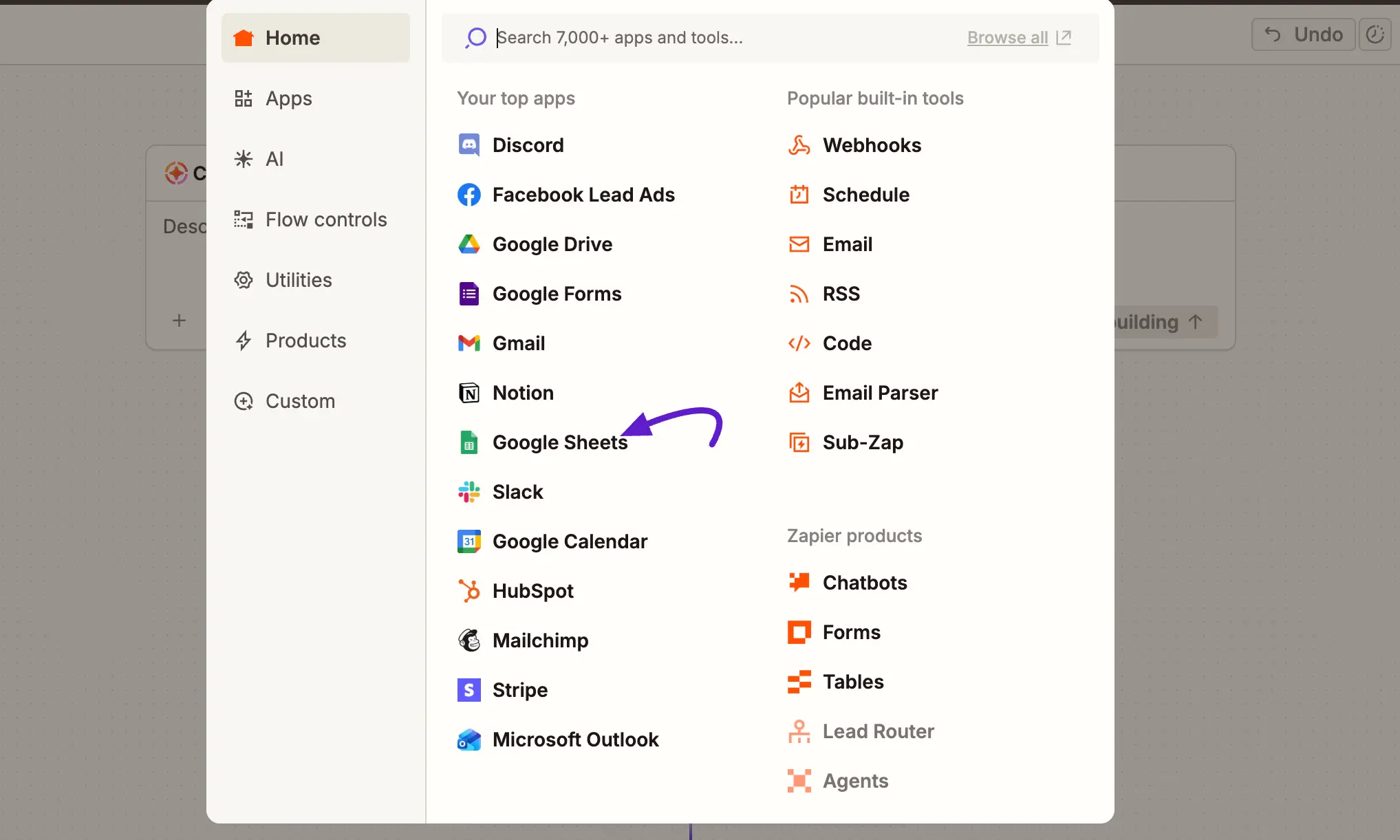The width and height of the screenshot is (1400, 840).
Task: Click the history clock icon beside Undo
Action: pyautogui.click(x=1375, y=34)
